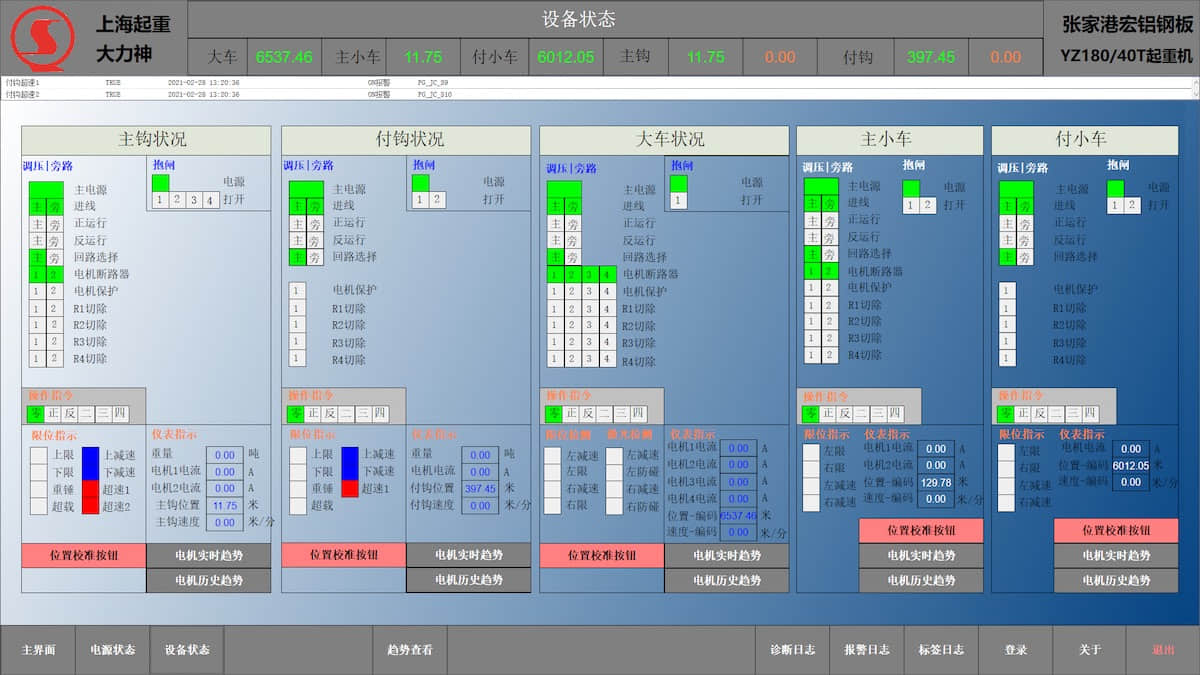1200x675 pixels.
Task: Click the red Shanghai Qizhong logo
Action: pyautogui.click(x=42, y=38)
